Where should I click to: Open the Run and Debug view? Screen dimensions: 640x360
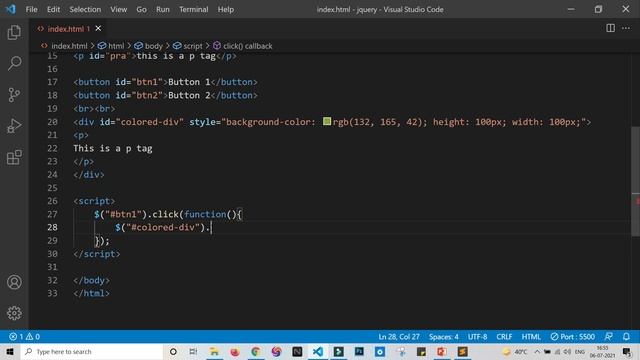(14, 126)
